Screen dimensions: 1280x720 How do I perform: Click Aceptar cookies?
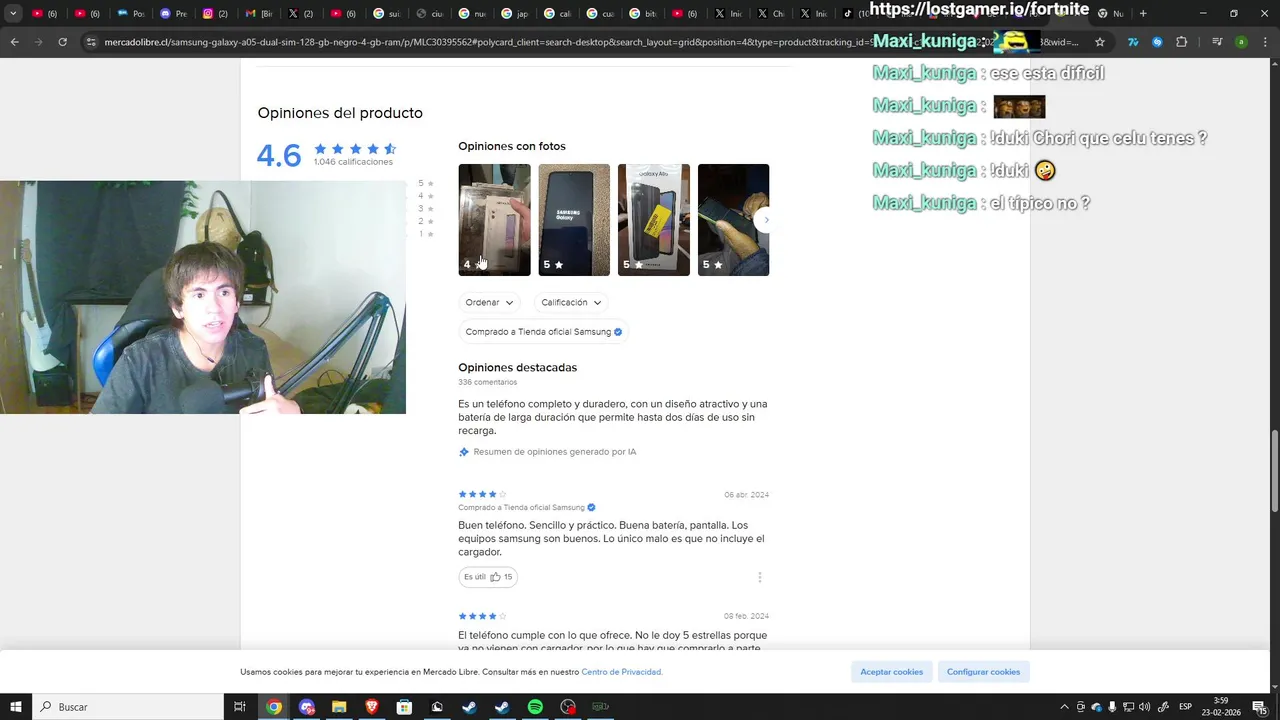pos(892,672)
